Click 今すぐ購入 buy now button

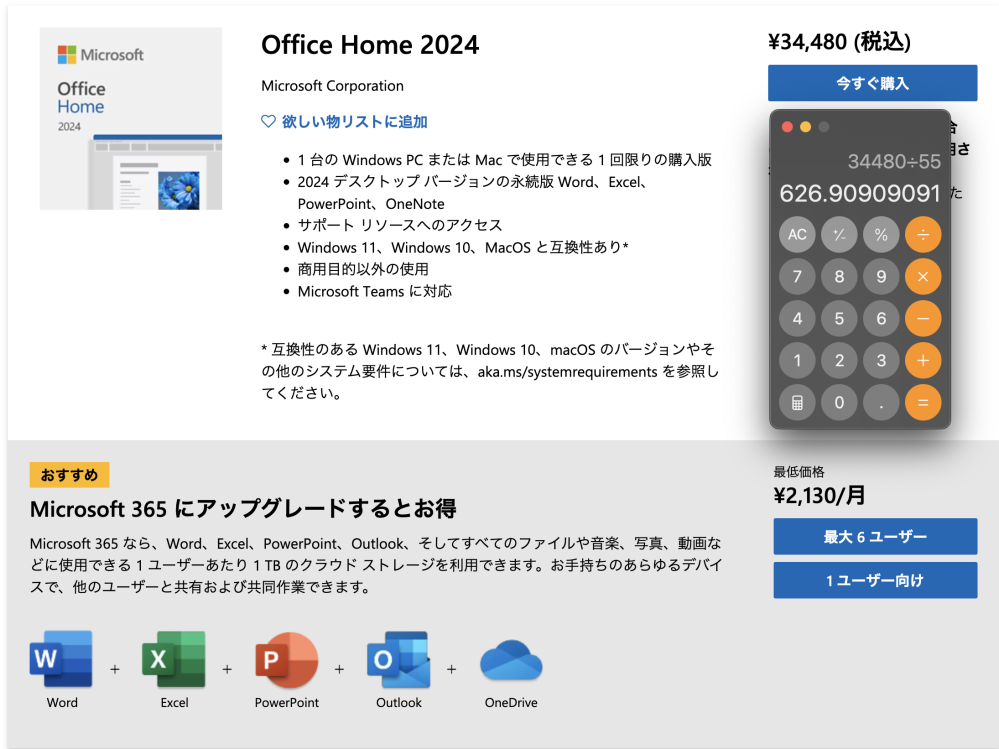[x=872, y=83]
